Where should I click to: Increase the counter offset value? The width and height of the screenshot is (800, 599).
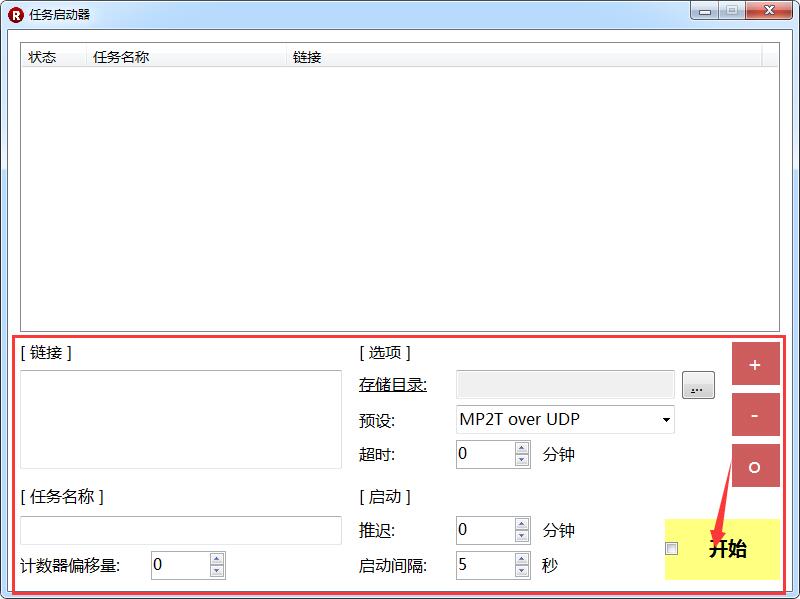coord(217,559)
